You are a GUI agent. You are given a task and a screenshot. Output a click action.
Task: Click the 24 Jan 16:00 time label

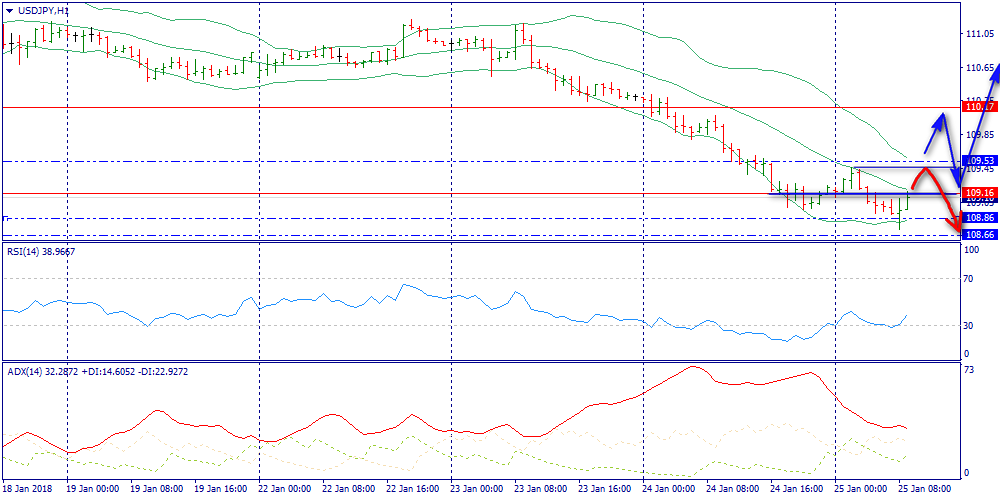tap(795, 489)
